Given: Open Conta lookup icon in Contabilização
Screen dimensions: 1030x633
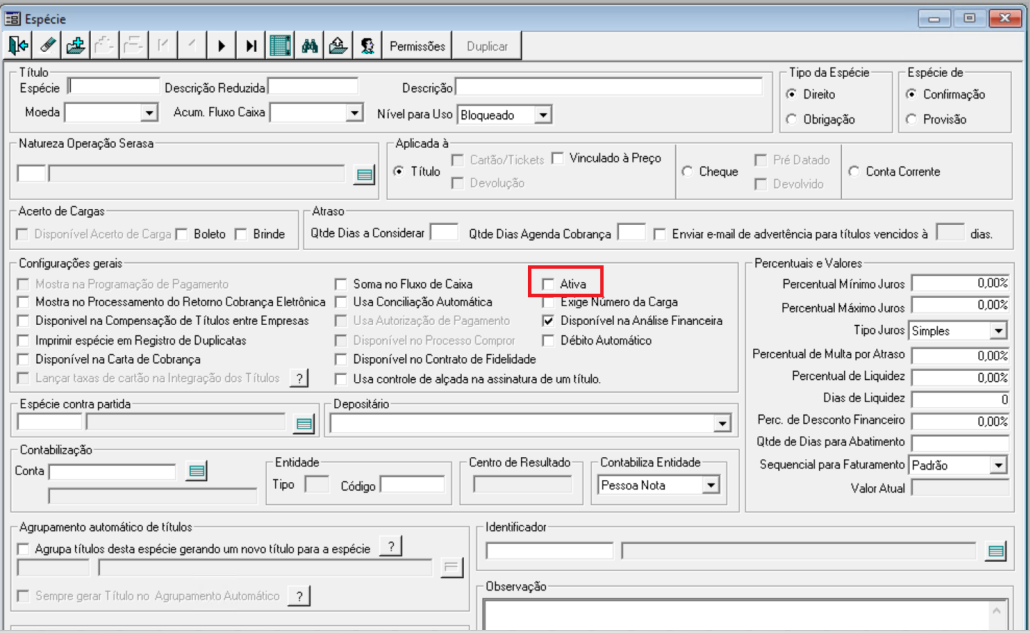Looking at the screenshot, I should click(x=196, y=471).
